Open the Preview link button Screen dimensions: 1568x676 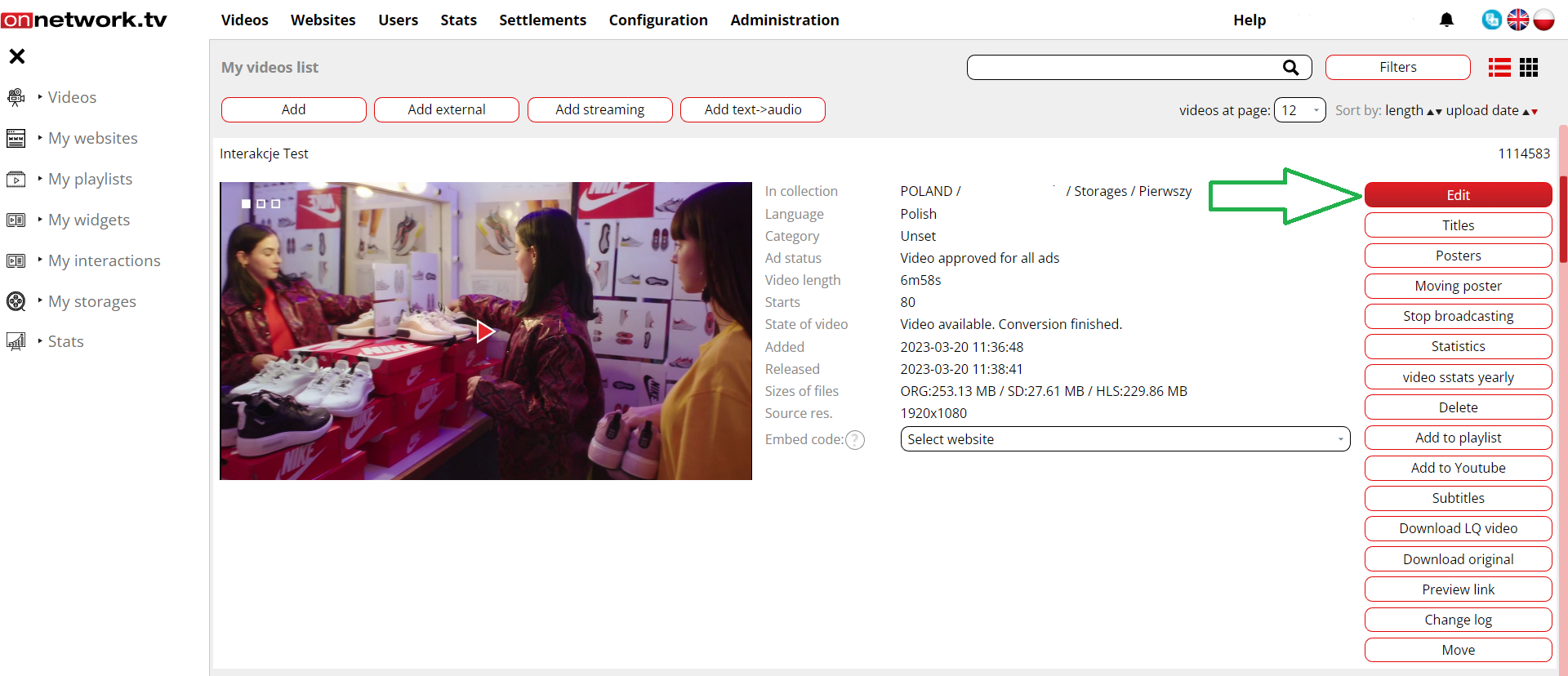(x=1458, y=589)
